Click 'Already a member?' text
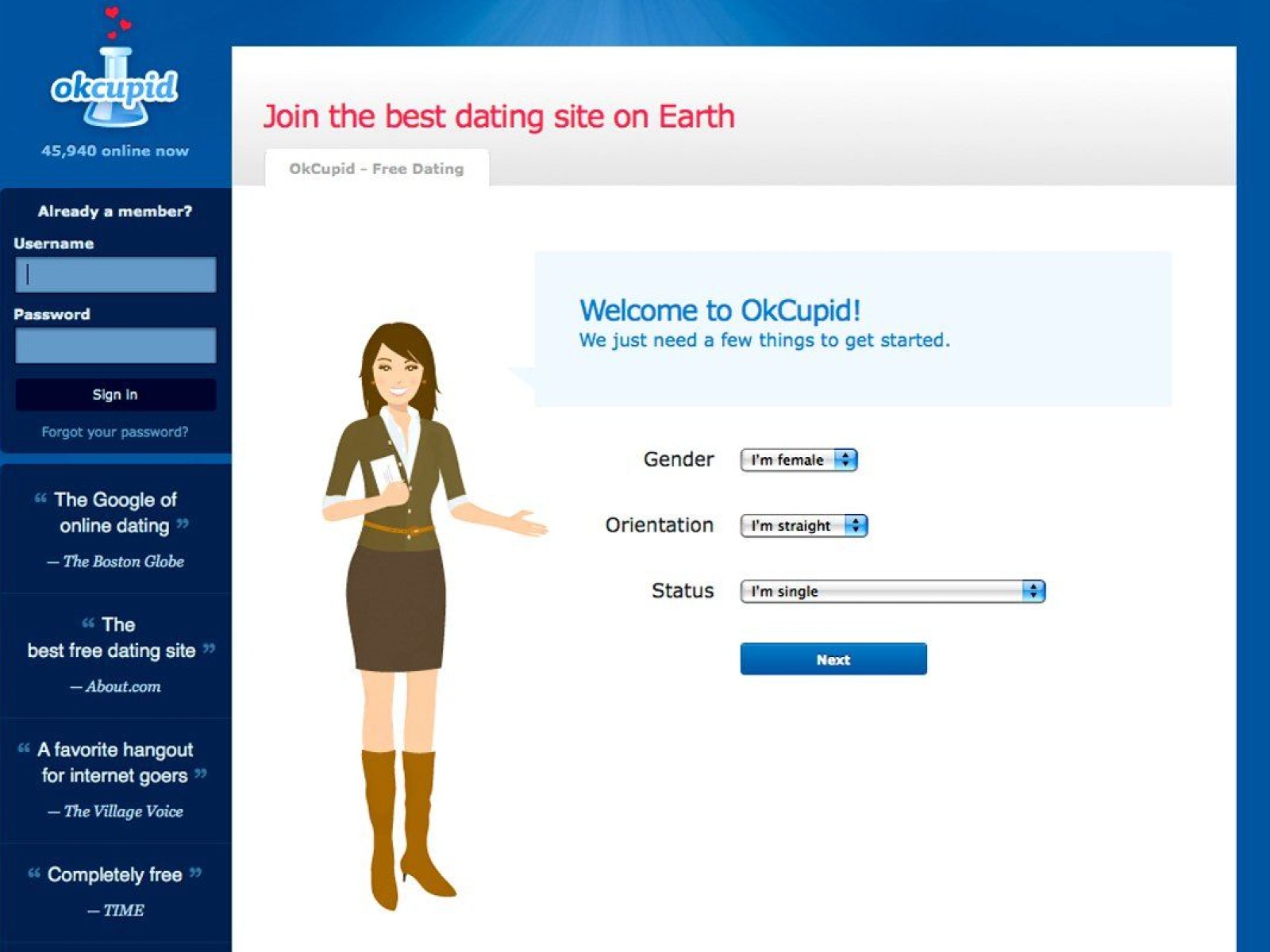 (x=115, y=211)
